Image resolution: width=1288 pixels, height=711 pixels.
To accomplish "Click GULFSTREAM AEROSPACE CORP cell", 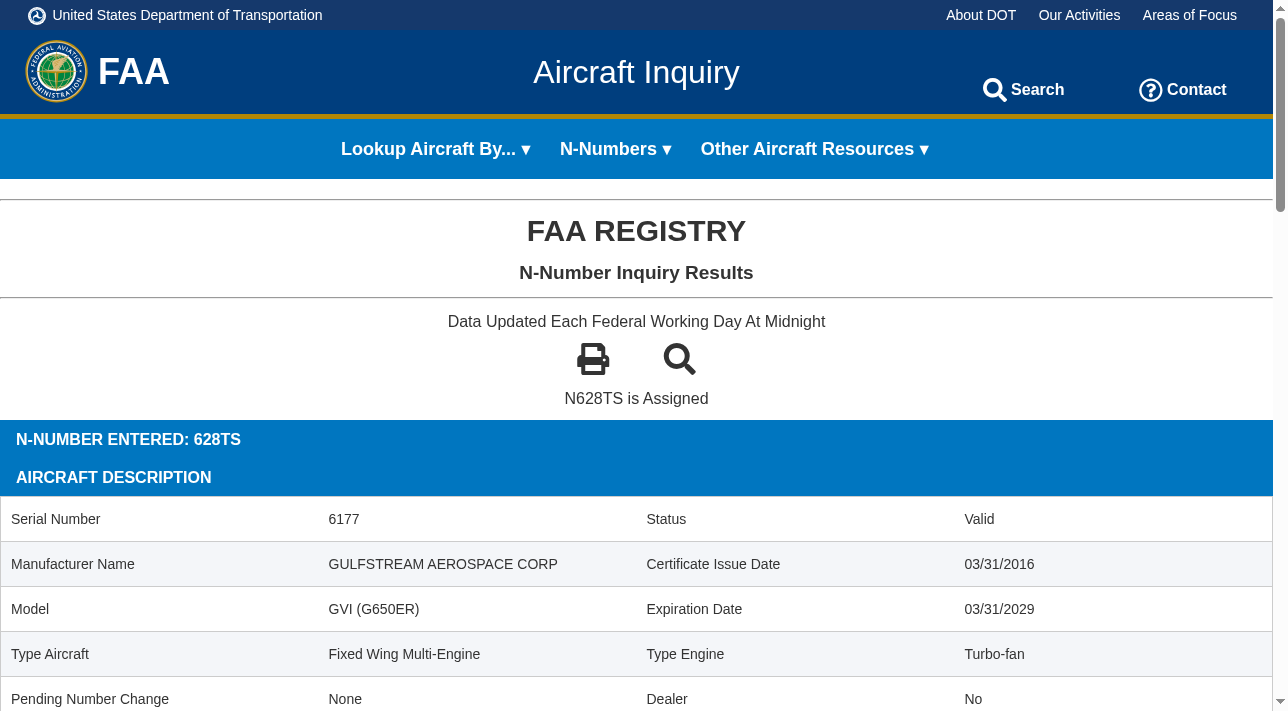I will [443, 564].
